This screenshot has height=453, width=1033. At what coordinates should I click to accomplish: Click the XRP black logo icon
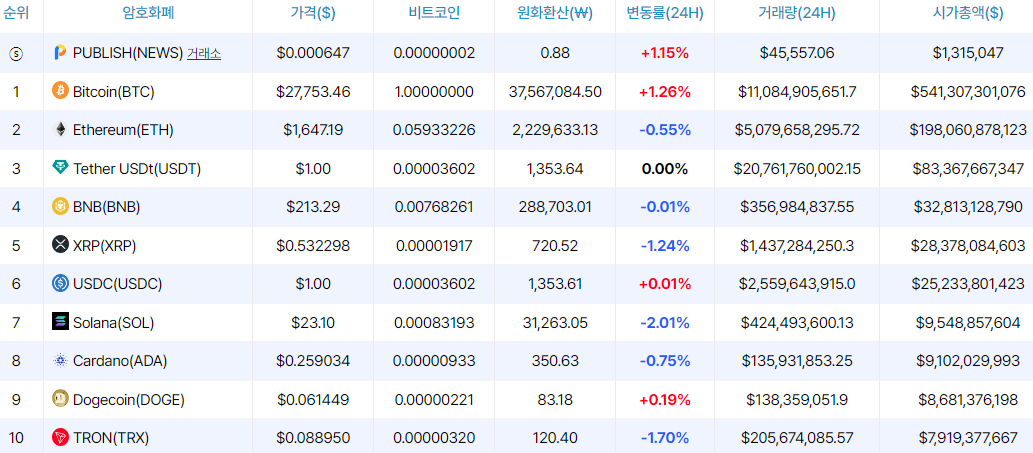point(60,245)
